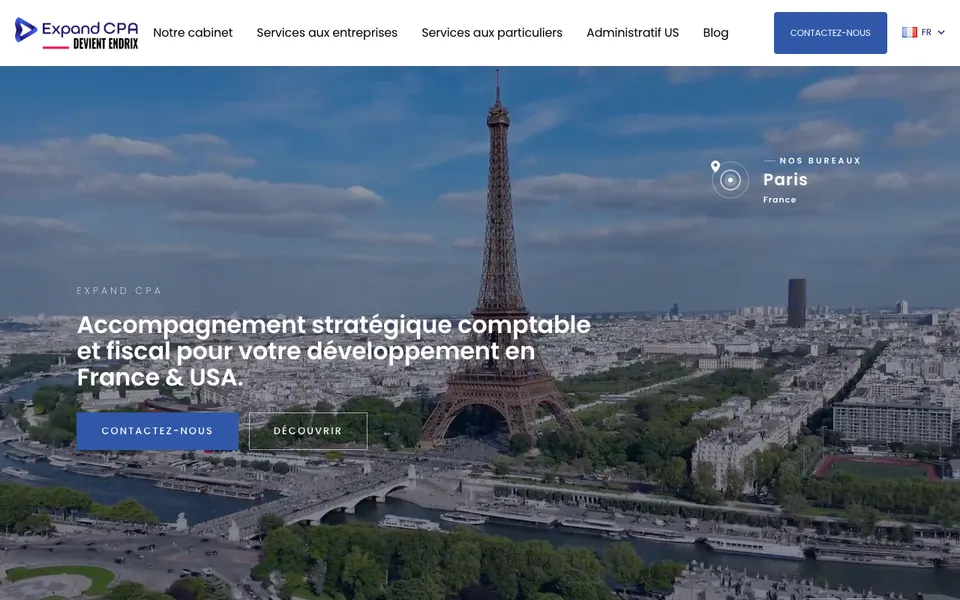The image size is (960, 600).
Task: Click the French flag icon
Action: click(909, 32)
